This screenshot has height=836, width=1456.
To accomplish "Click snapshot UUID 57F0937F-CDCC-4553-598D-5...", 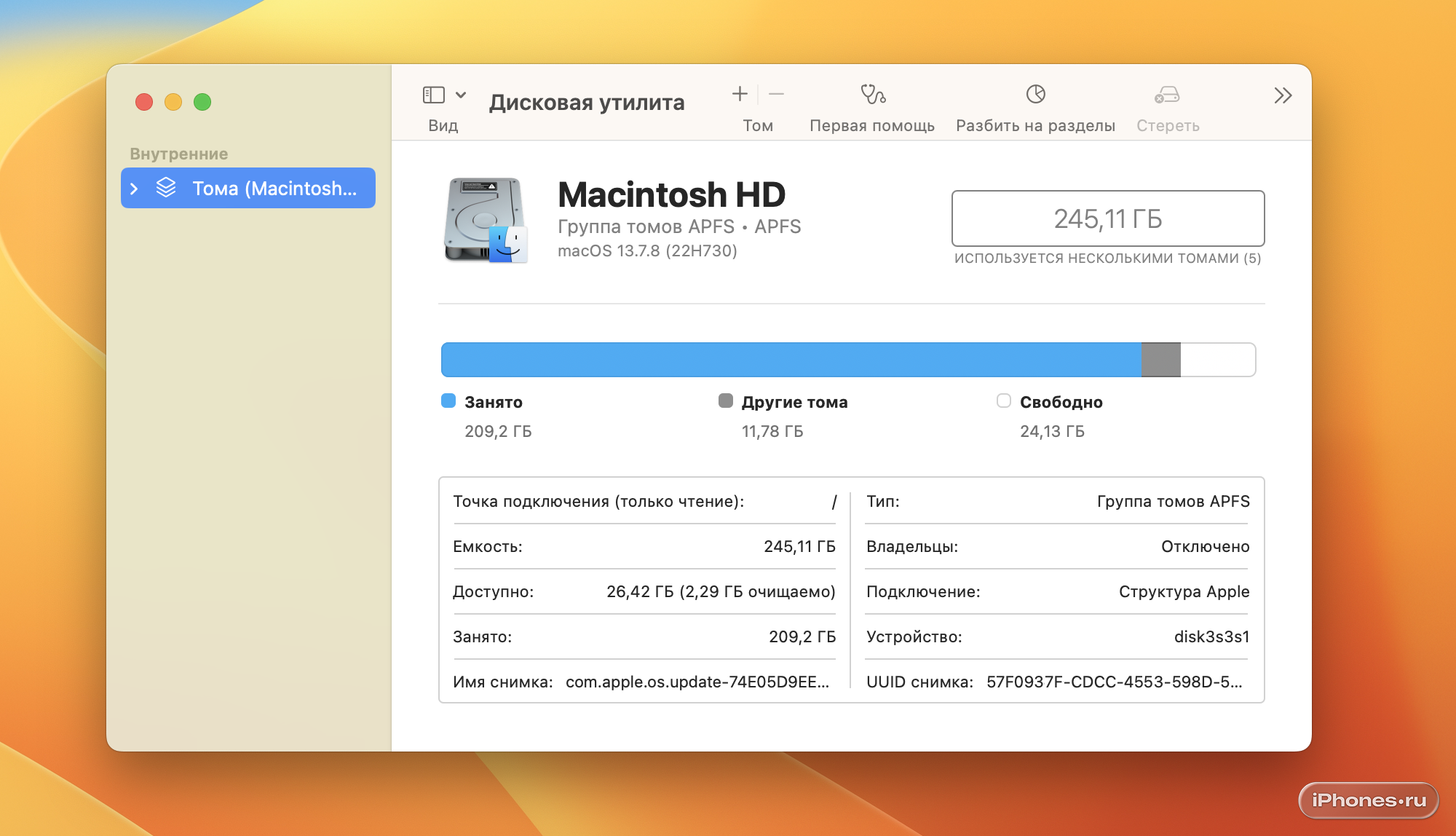I will coord(1115,682).
